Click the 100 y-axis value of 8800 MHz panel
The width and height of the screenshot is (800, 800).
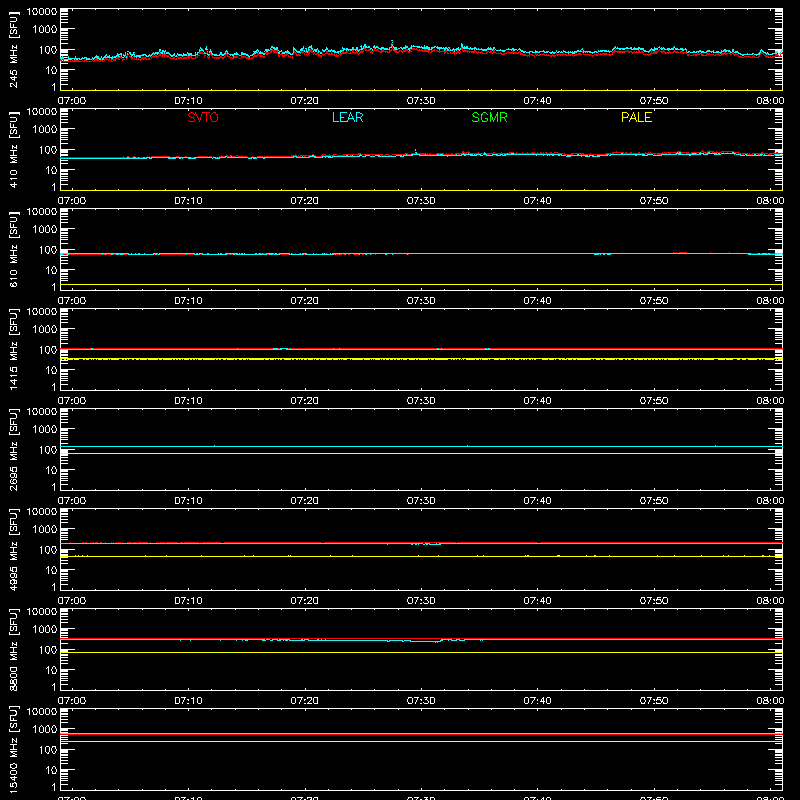click(x=48, y=650)
